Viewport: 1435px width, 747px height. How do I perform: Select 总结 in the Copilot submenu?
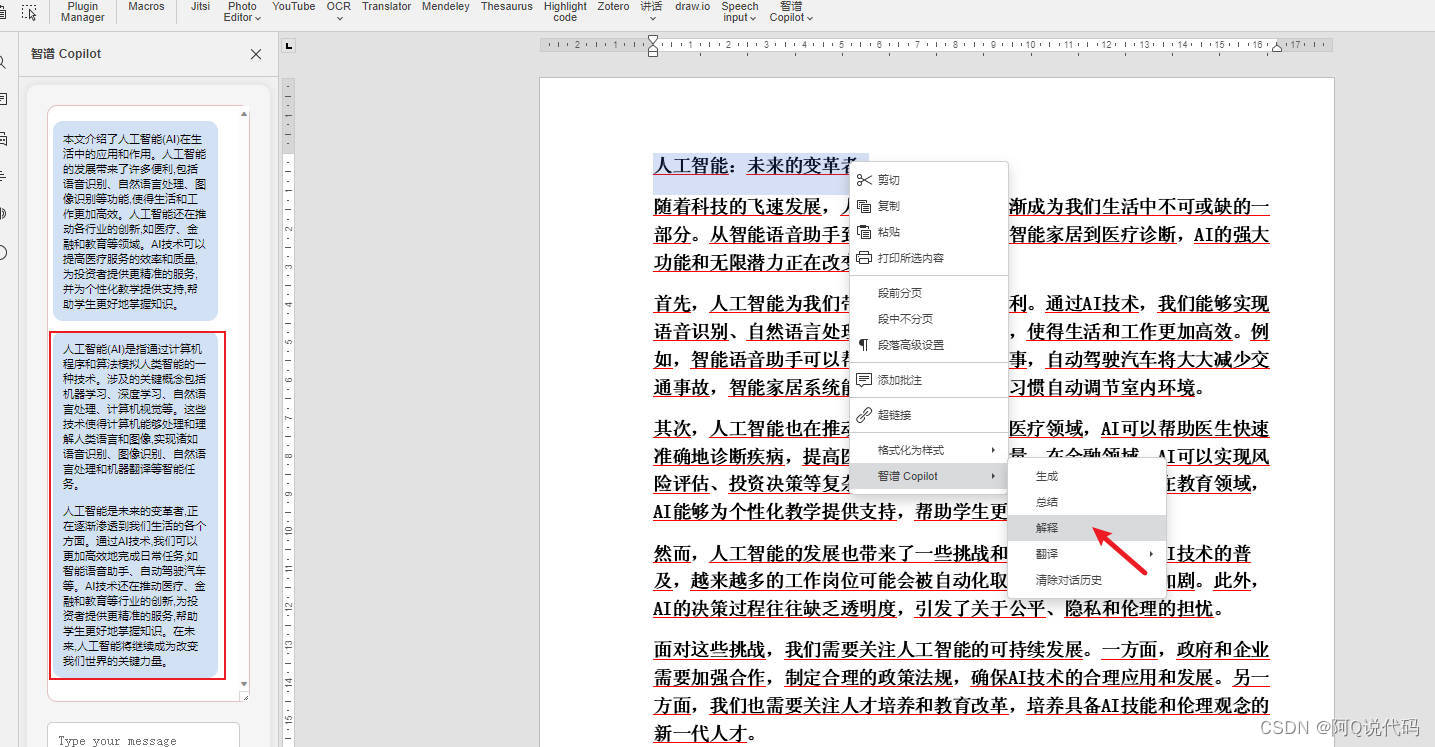(x=1086, y=502)
